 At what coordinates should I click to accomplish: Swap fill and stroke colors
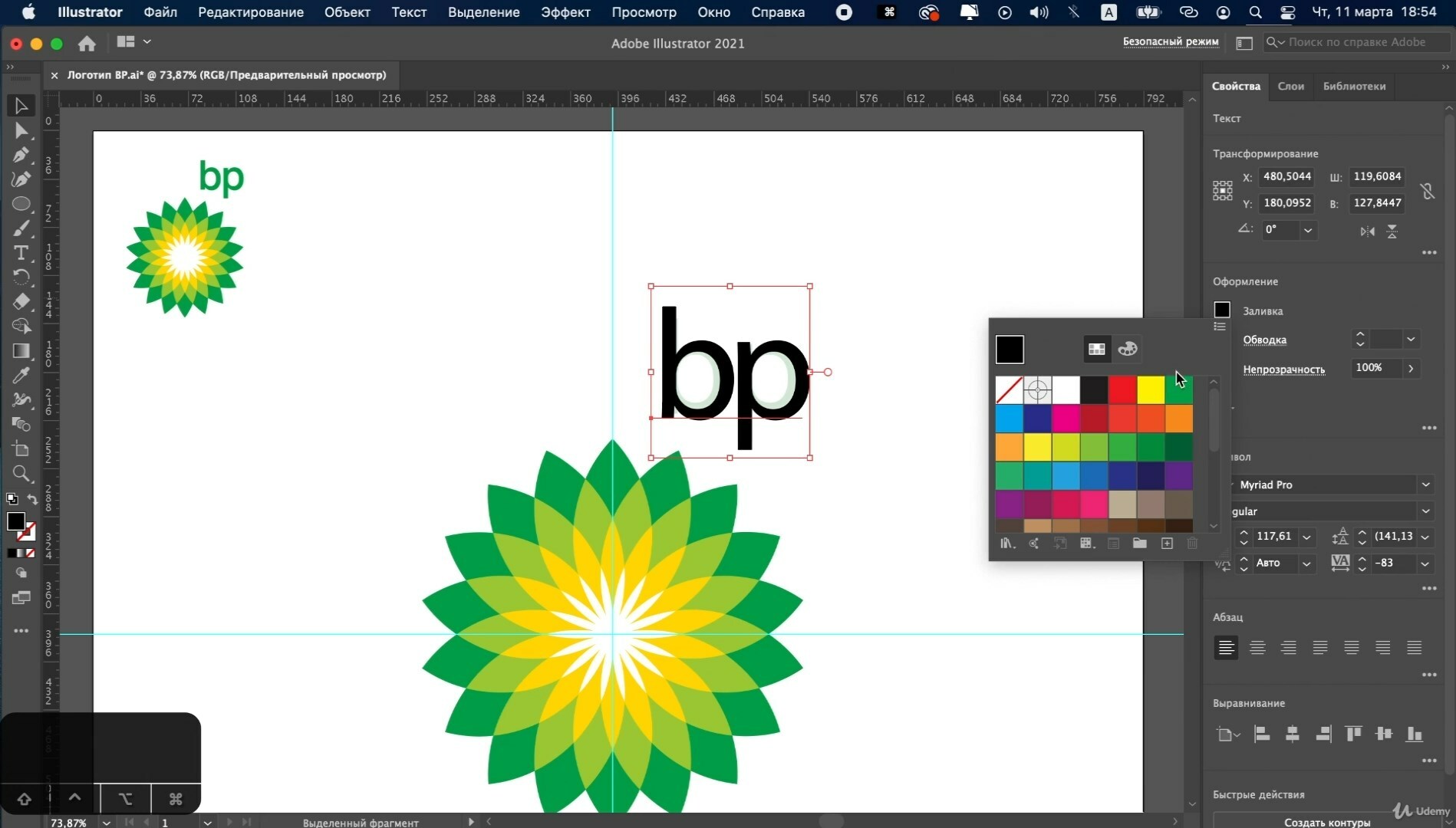32,500
